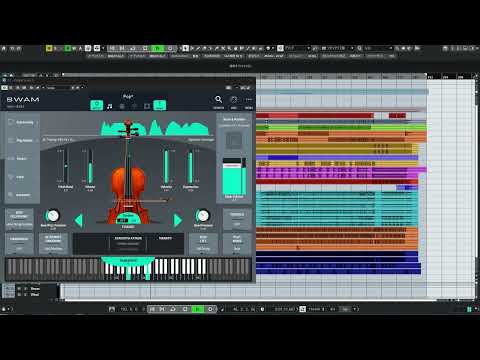The width and height of the screenshot is (480, 360).
Task: Toggle the green read automation R button
Action: 68,49
